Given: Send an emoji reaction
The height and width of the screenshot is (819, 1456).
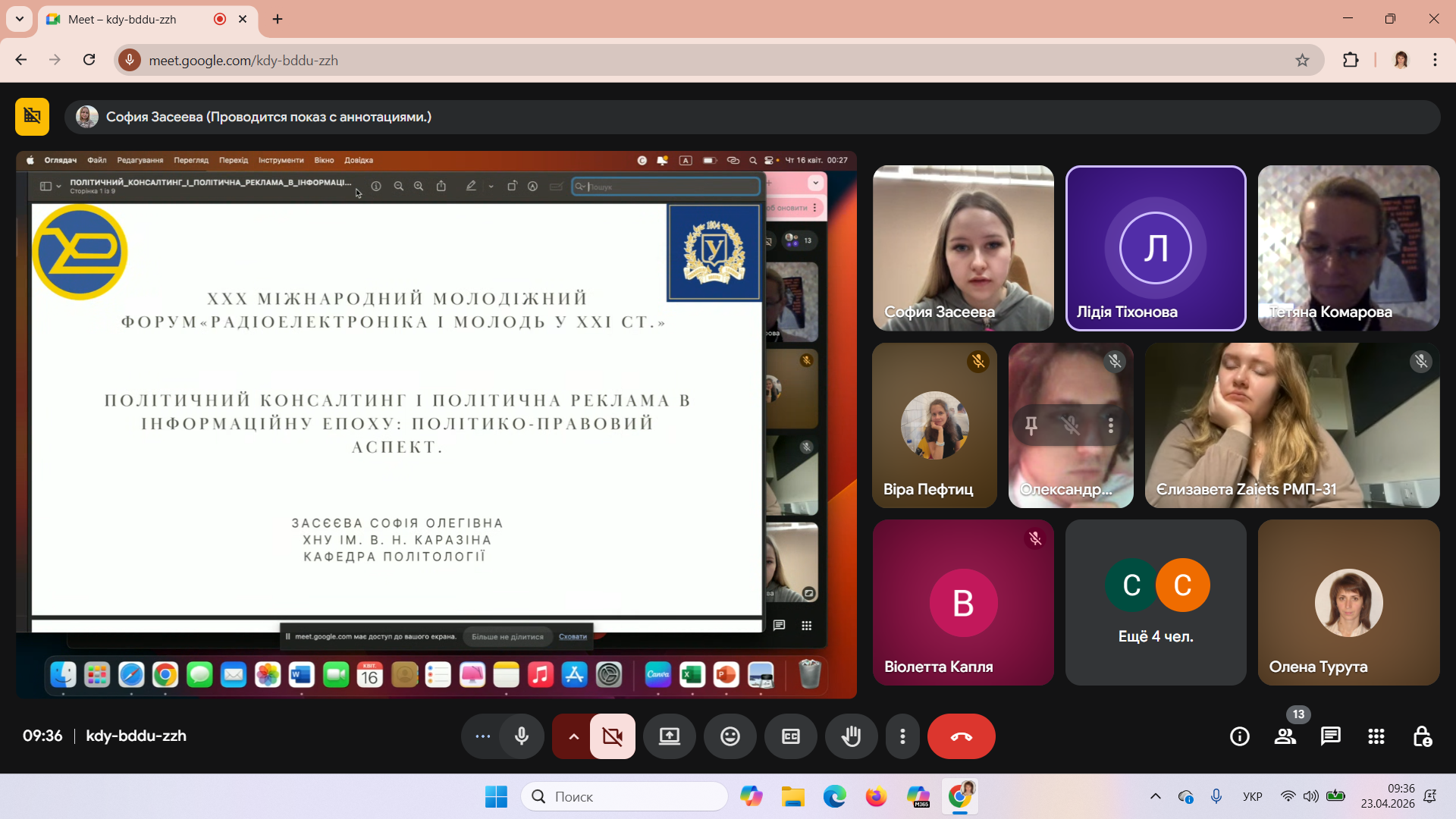Looking at the screenshot, I should point(730,736).
